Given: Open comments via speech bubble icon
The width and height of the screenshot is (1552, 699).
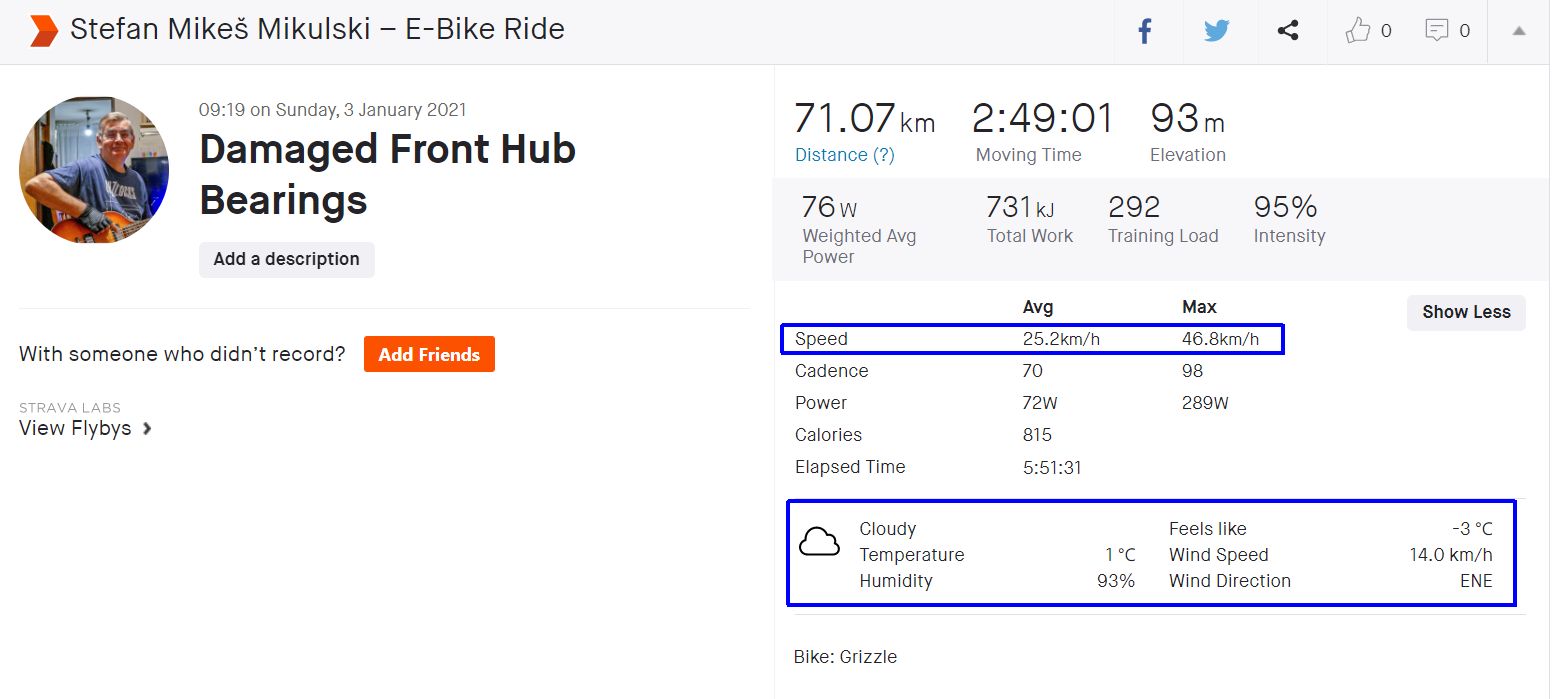Looking at the screenshot, I should [x=1436, y=31].
